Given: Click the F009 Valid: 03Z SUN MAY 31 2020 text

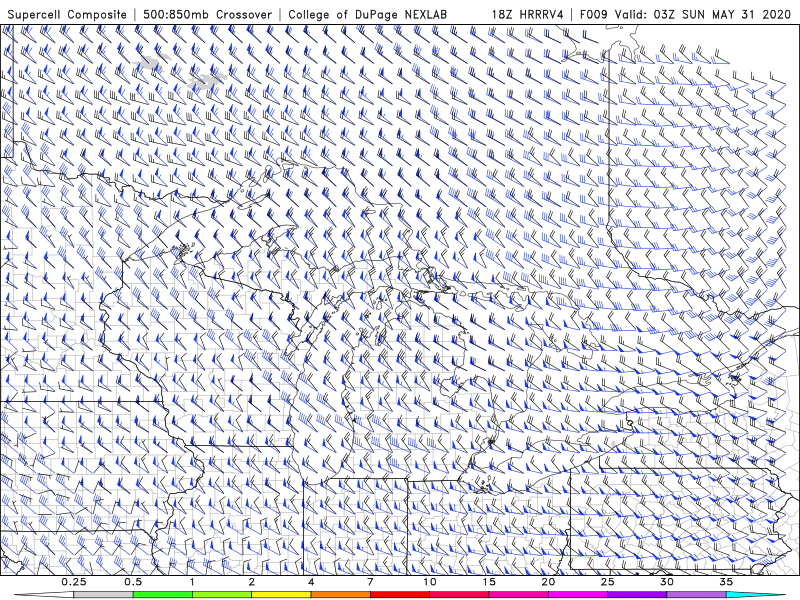Looking at the screenshot, I should coord(685,14).
